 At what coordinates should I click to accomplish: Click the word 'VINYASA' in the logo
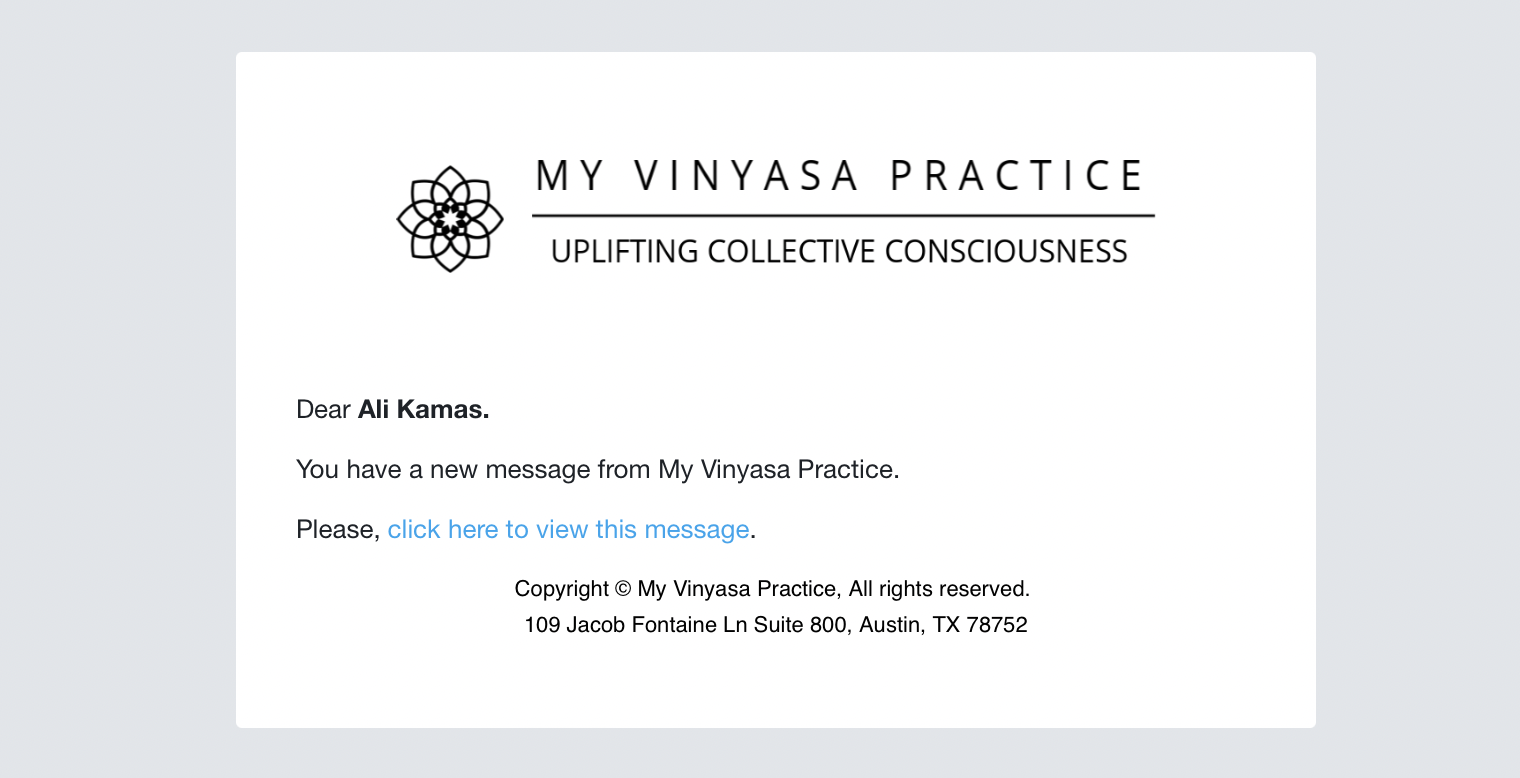(748, 175)
